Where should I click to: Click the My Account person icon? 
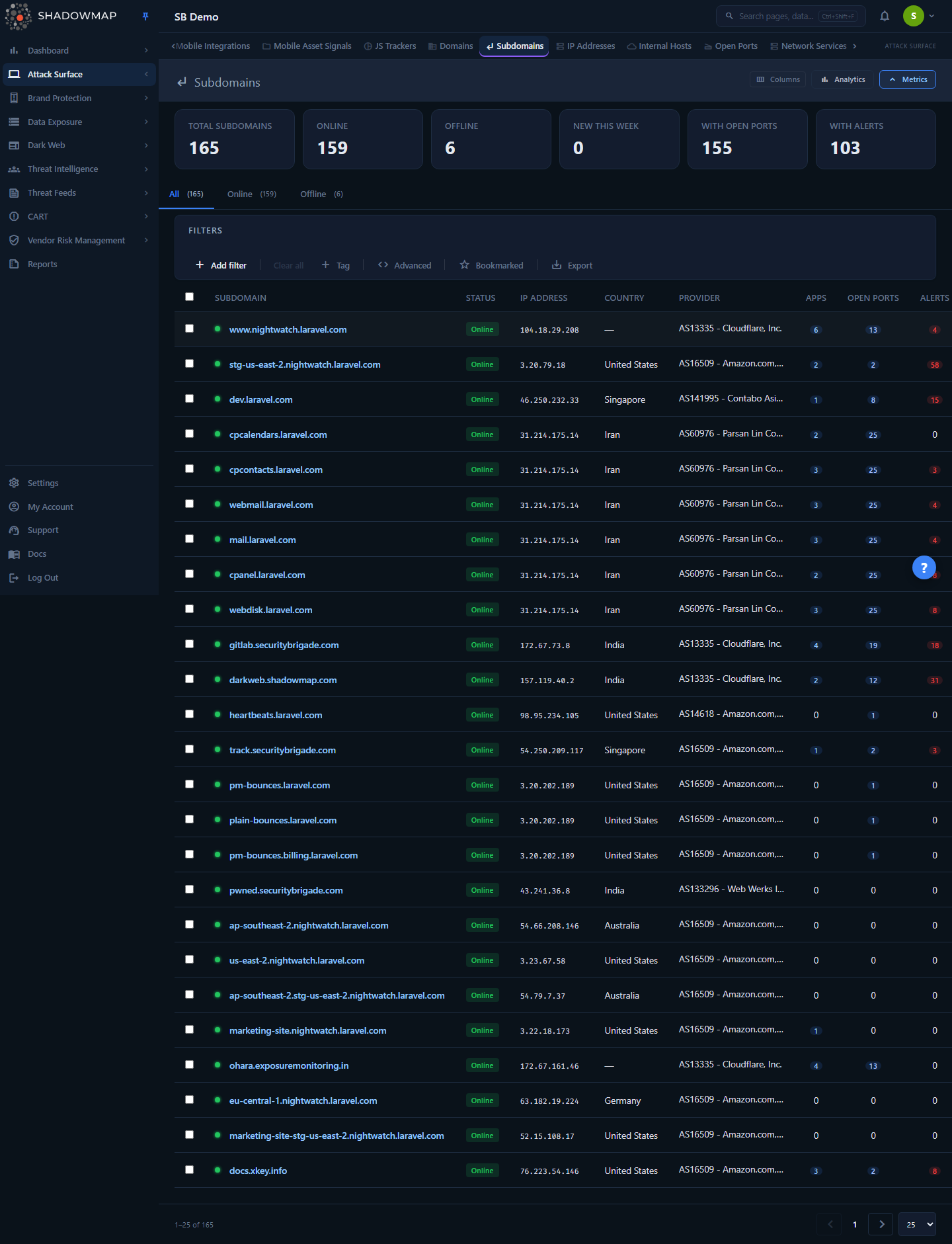14,507
